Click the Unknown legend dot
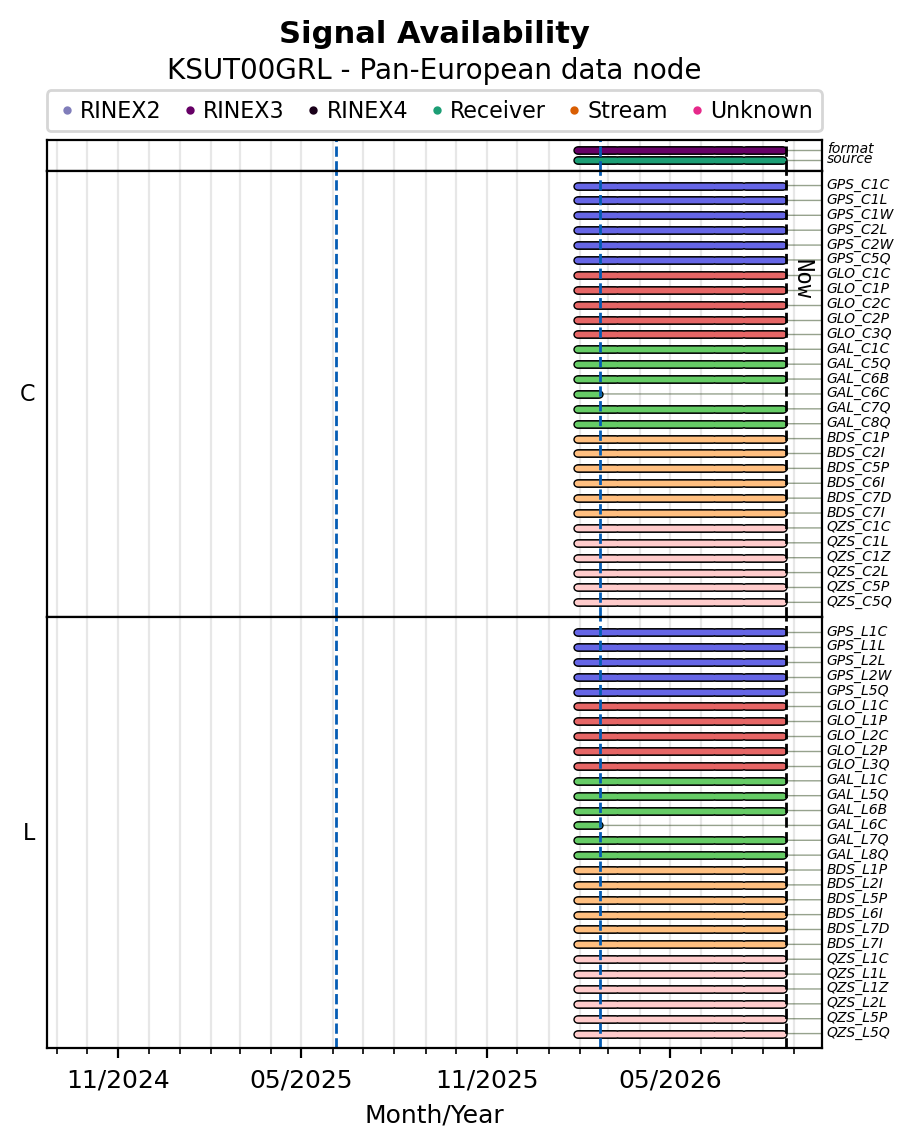Screen dimensions: 914x1147 tap(698, 111)
